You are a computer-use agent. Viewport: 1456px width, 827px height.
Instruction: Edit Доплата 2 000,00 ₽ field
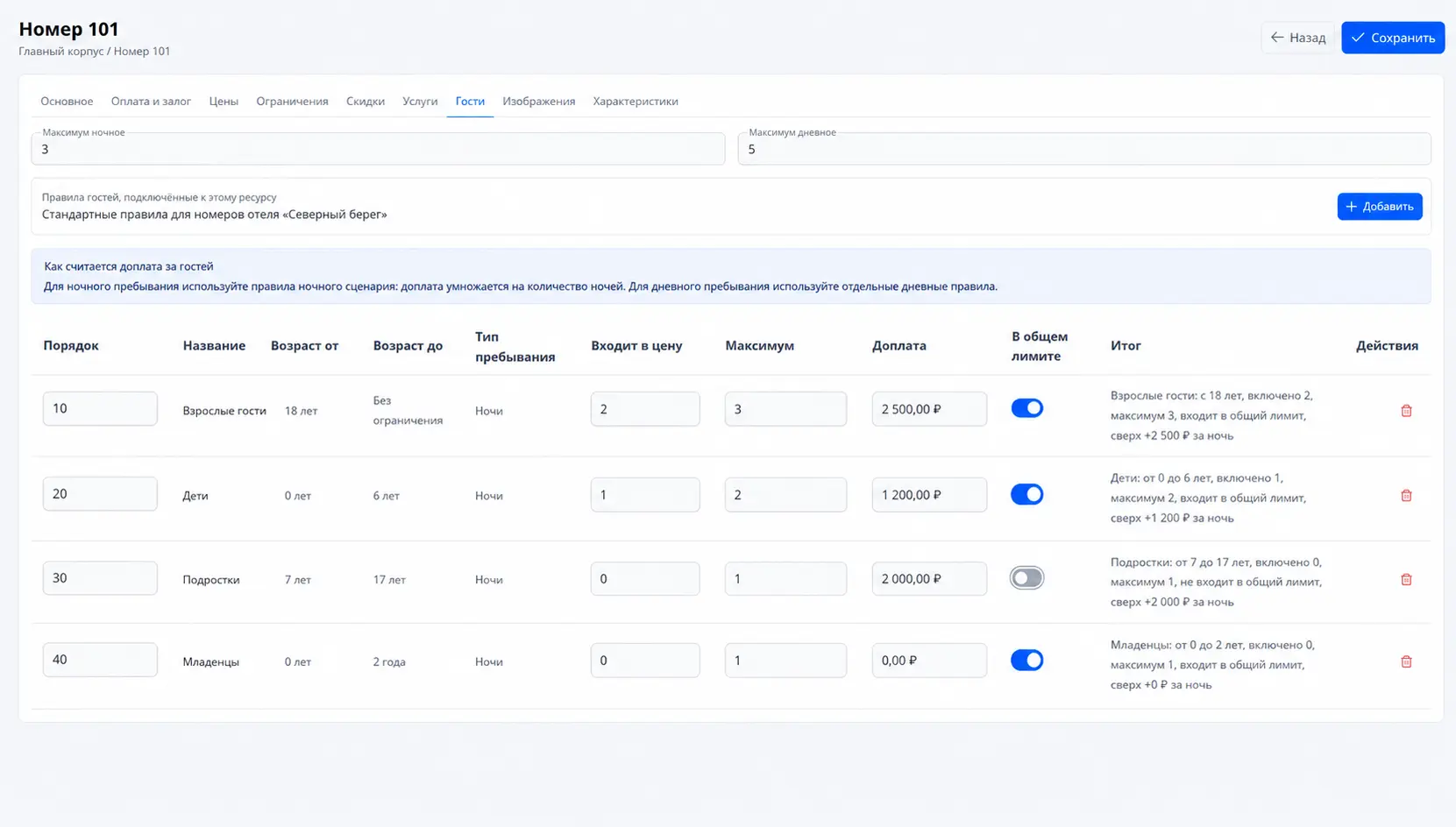929,579
